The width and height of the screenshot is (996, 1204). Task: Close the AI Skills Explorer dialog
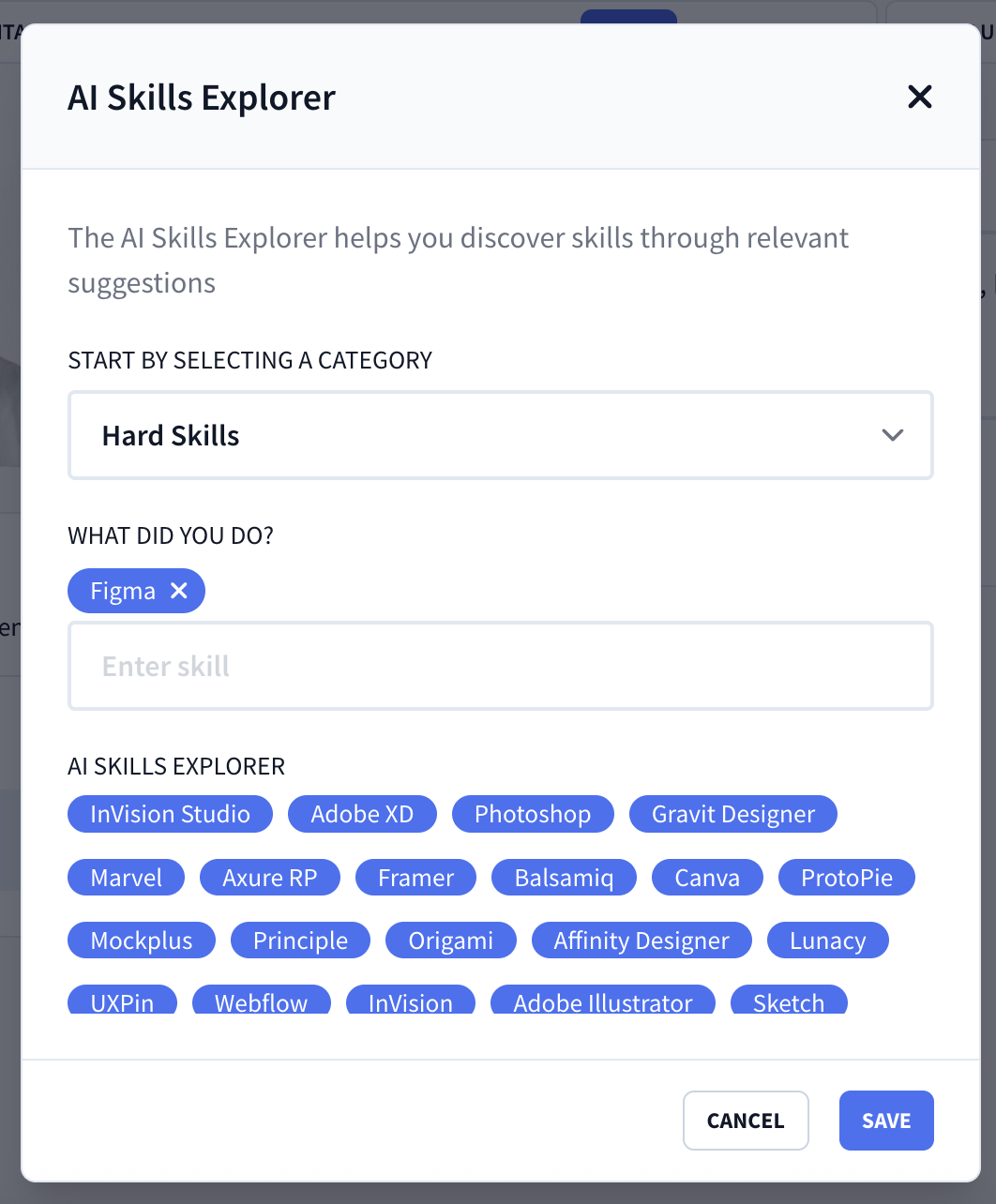[x=919, y=97]
